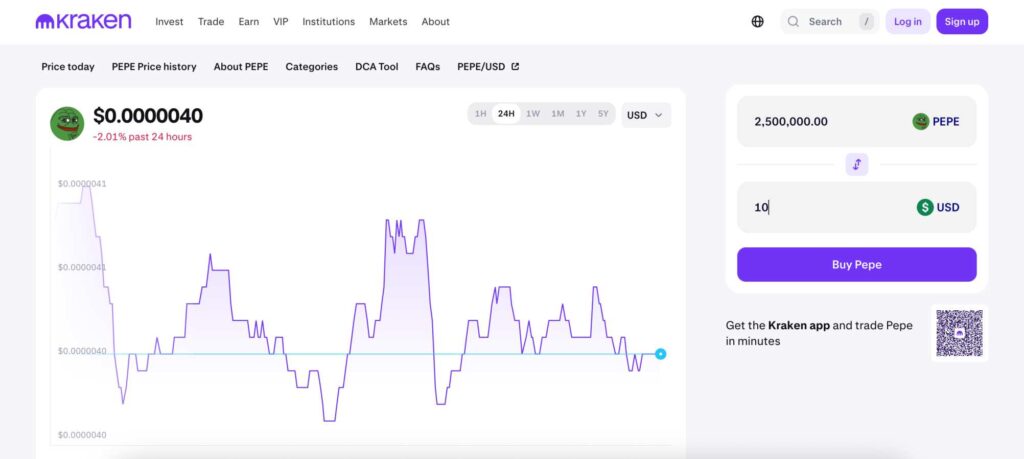
Task: Select the 1W chart timeframe
Action: [x=533, y=114]
